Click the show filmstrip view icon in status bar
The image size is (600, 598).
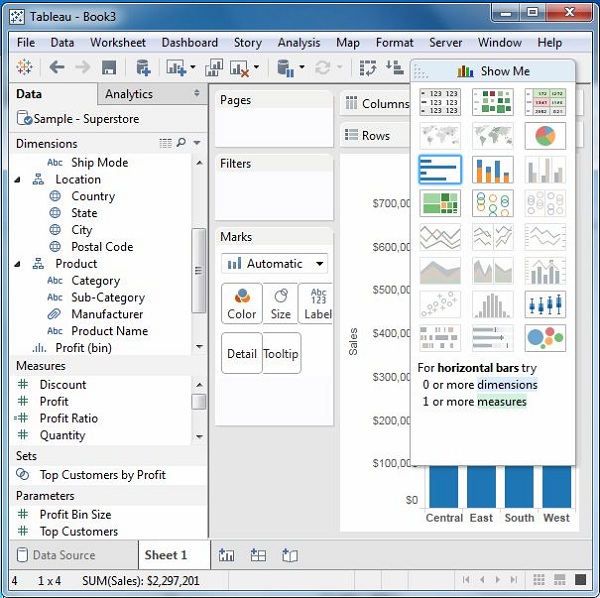point(559,580)
